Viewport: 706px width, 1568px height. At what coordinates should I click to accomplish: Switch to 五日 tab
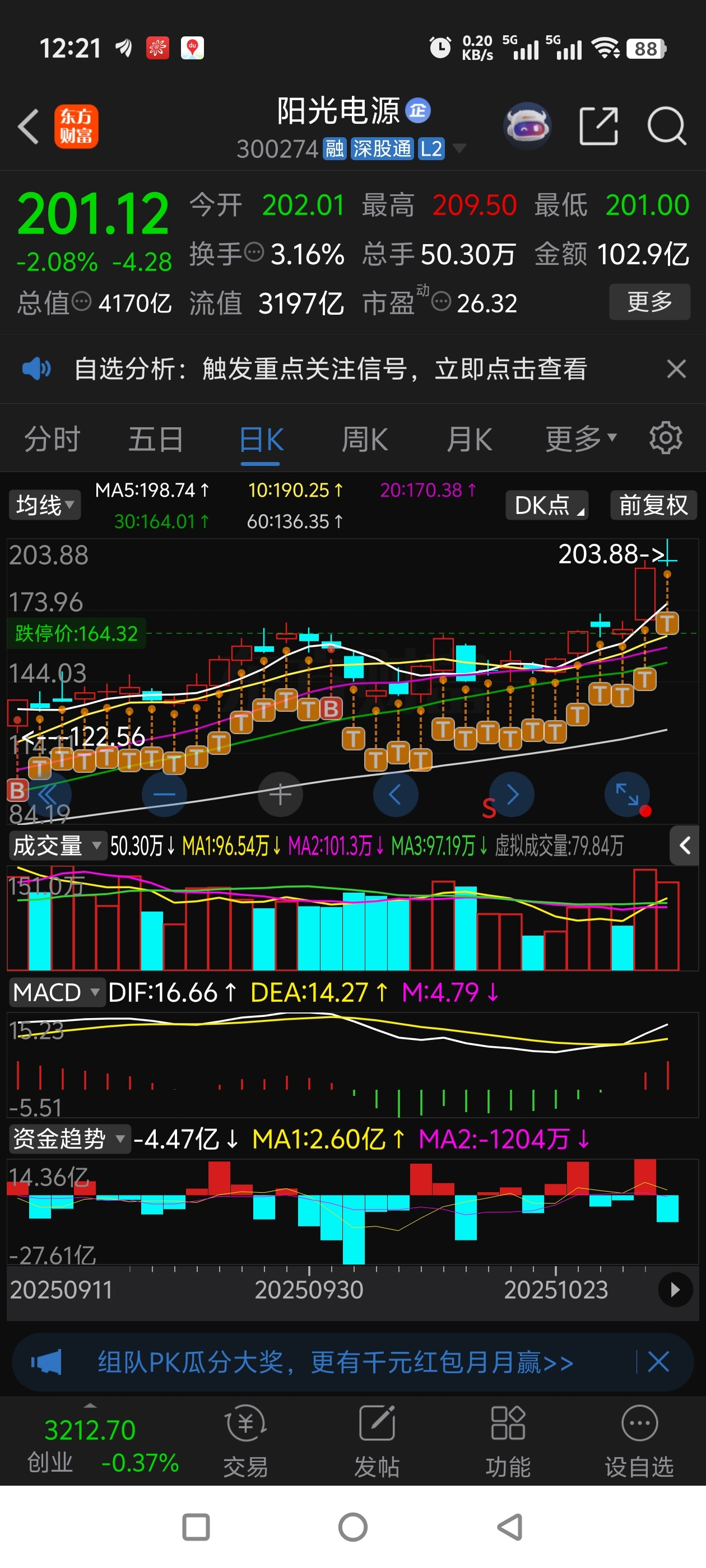(x=155, y=438)
